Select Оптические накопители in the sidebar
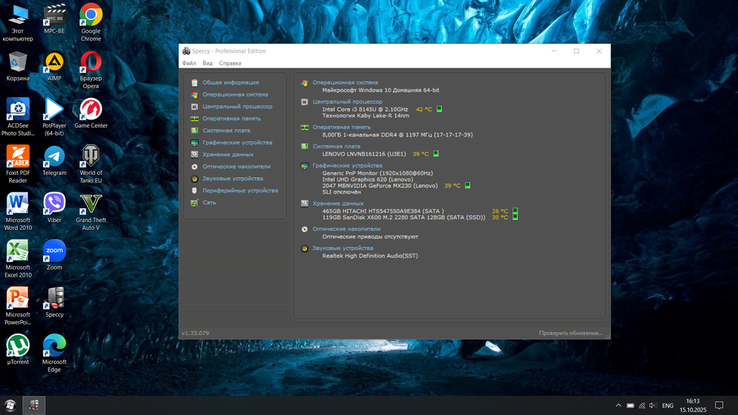This screenshot has height=415, width=738. click(x=236, y=167)
